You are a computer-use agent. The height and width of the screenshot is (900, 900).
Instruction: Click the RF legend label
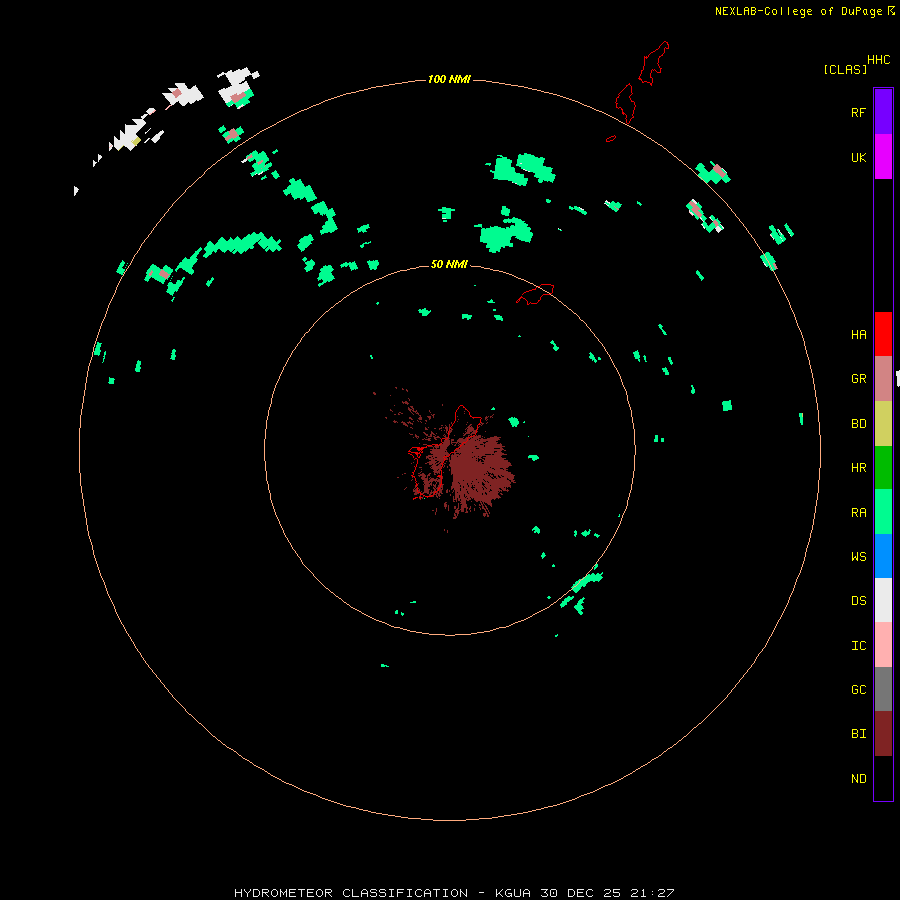pos(858,112)
